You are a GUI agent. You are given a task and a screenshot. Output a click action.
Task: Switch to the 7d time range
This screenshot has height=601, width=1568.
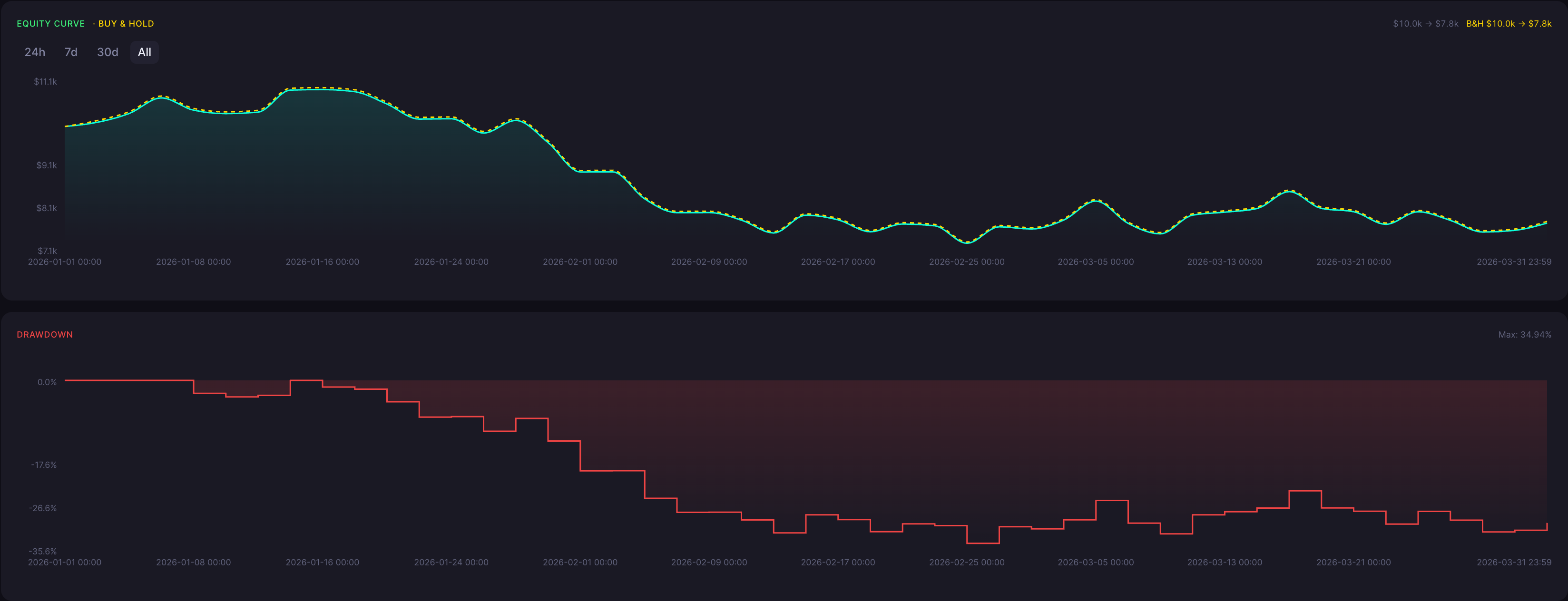[70, 52]
